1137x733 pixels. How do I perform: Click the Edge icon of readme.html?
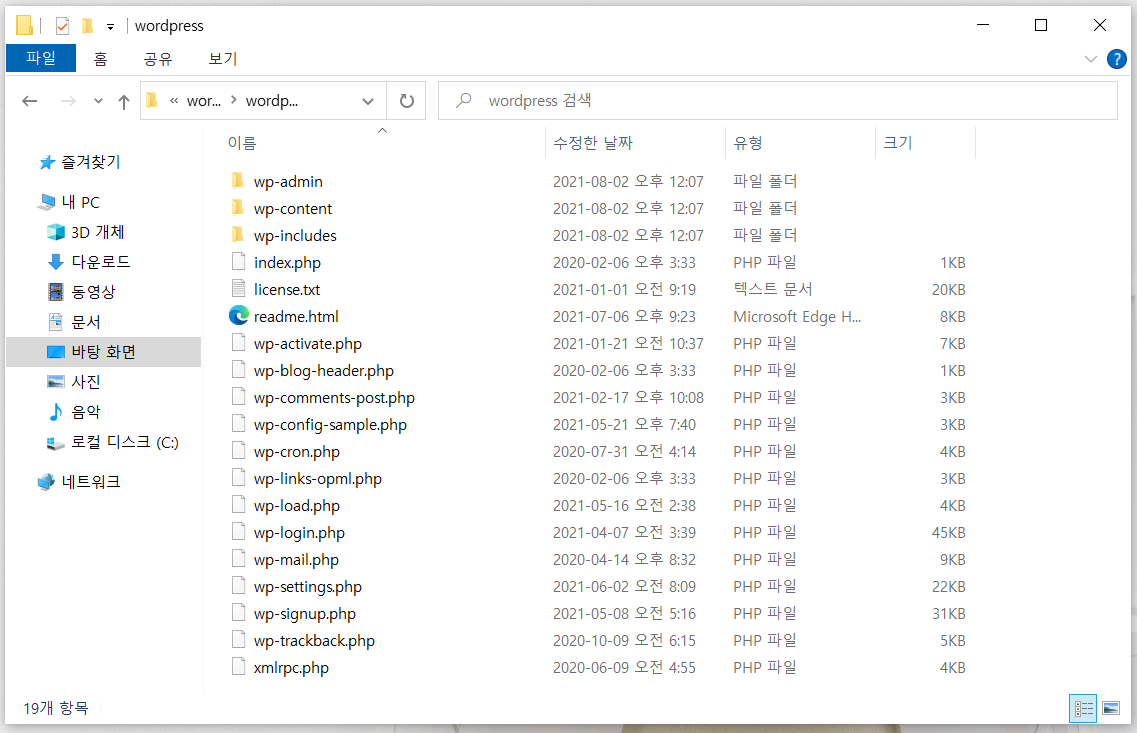click(239, 315)
